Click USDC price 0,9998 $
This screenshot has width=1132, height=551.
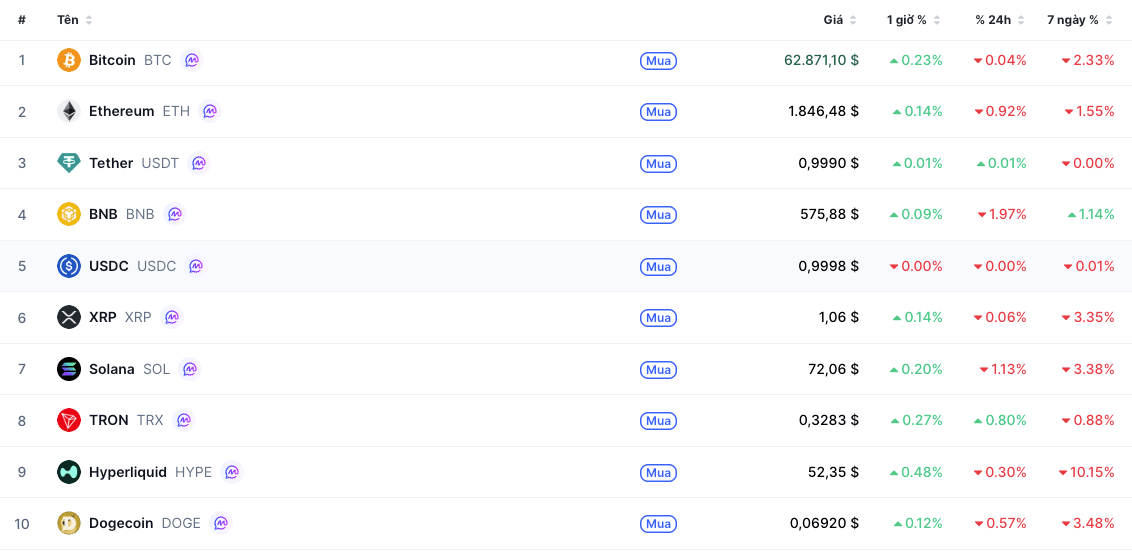click(829, 266)
